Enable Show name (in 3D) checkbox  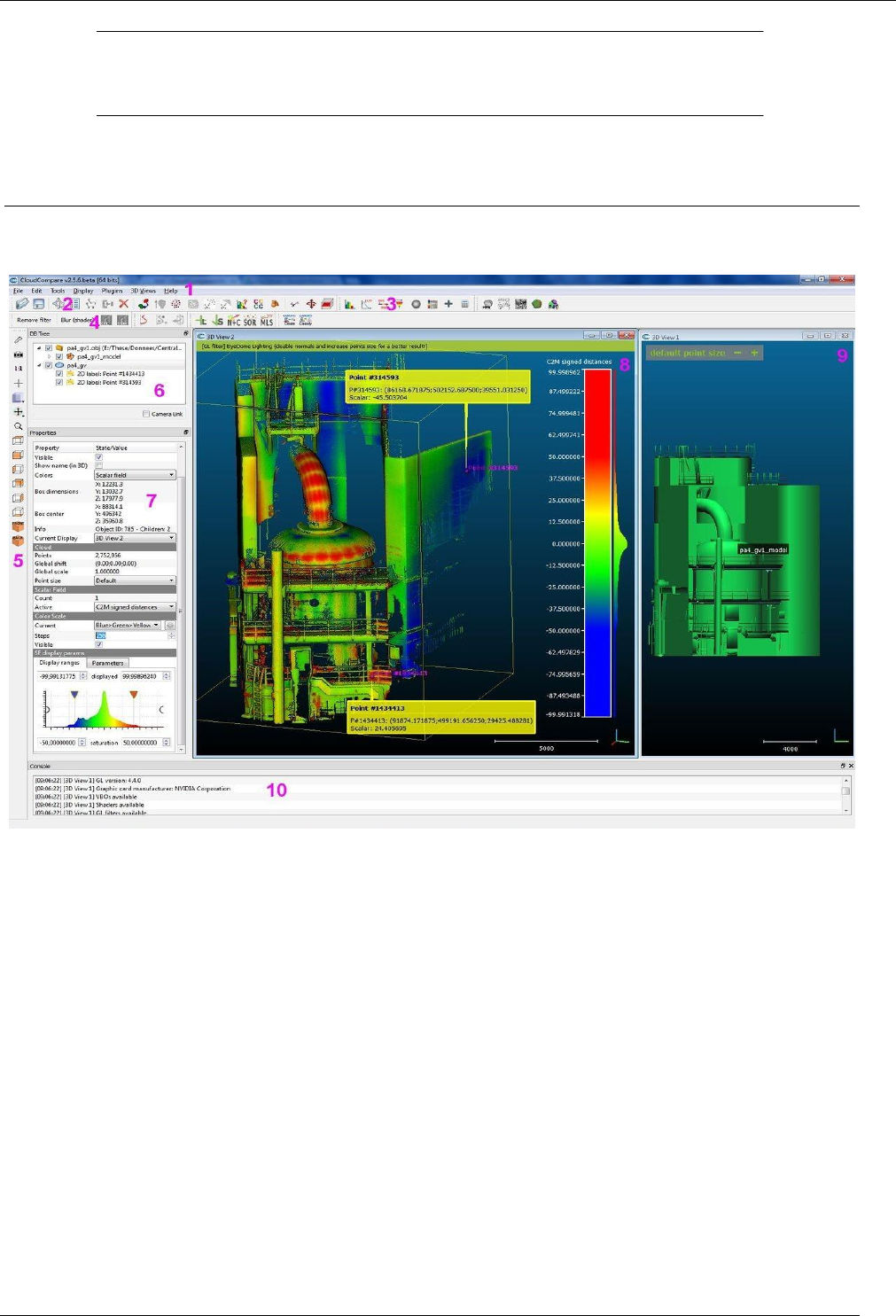98,465
